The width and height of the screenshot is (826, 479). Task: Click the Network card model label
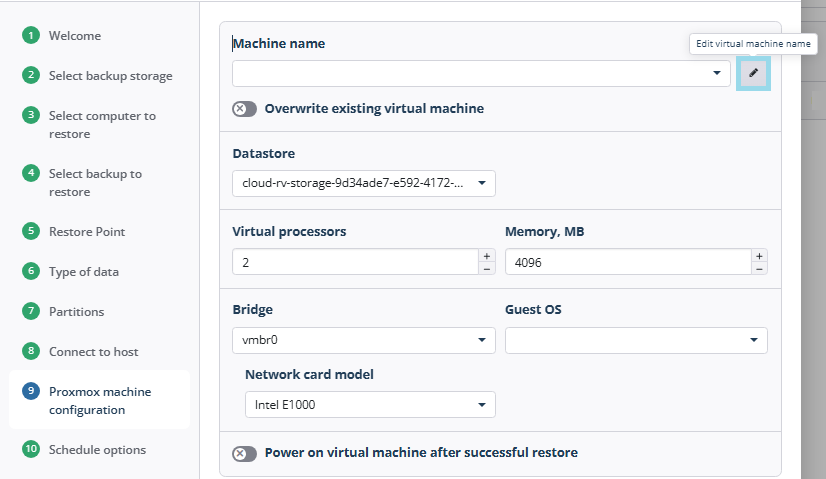pyautogui.click(x=309, y=375)
